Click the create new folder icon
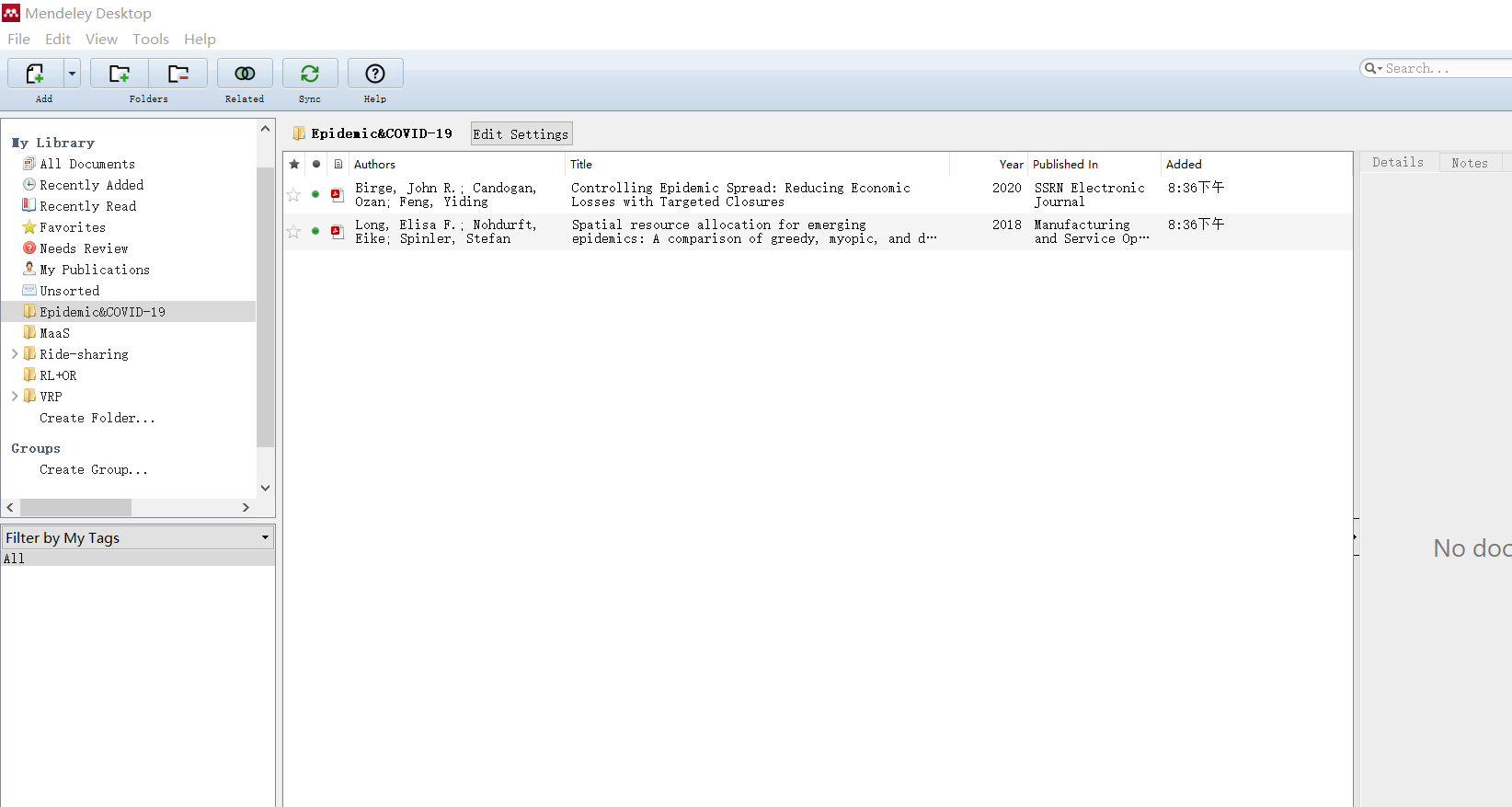Viewport: 1512px width, 807px height. point(120,74)
